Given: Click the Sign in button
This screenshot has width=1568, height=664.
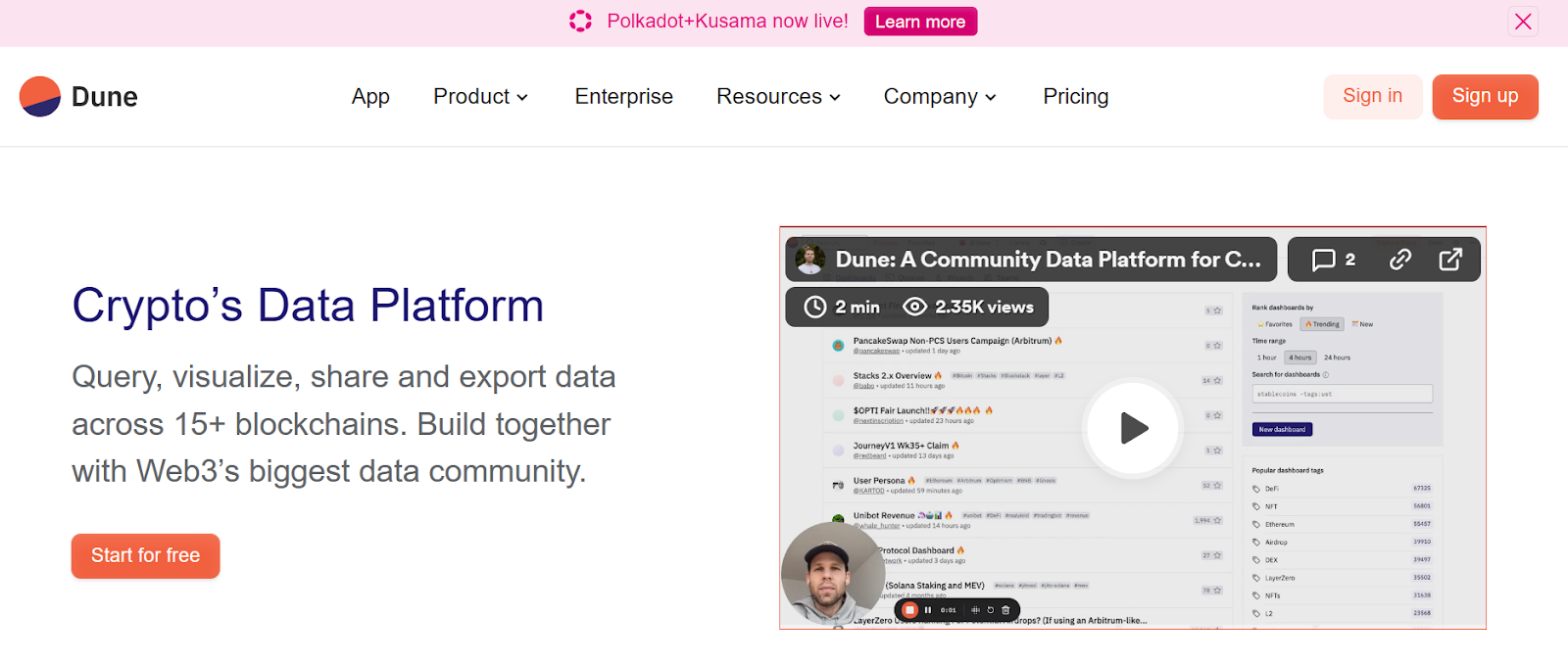Looking at the screenshot, I should [1372, 96].
